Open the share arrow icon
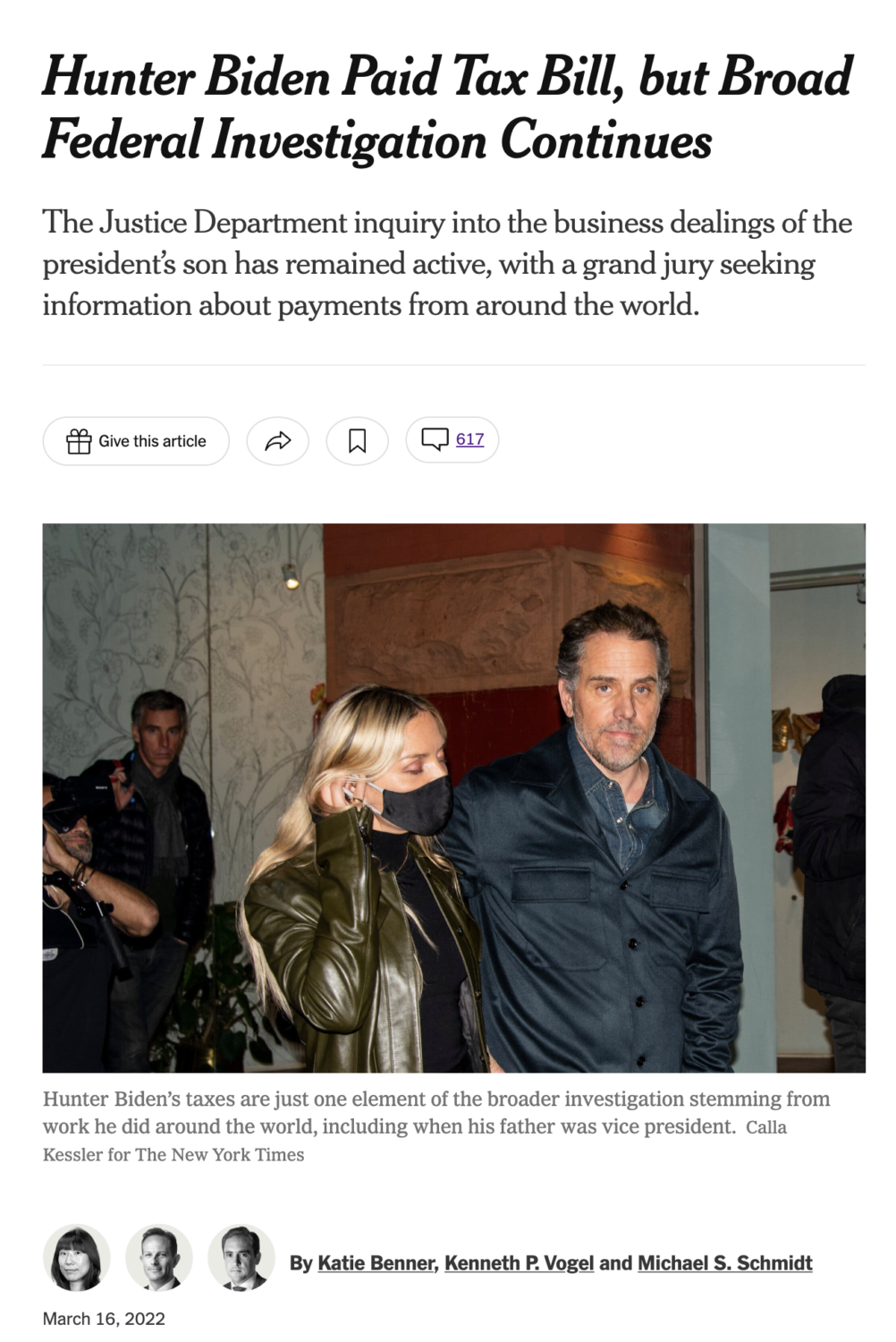896x1342 pixels. click(x=278, y=441)
